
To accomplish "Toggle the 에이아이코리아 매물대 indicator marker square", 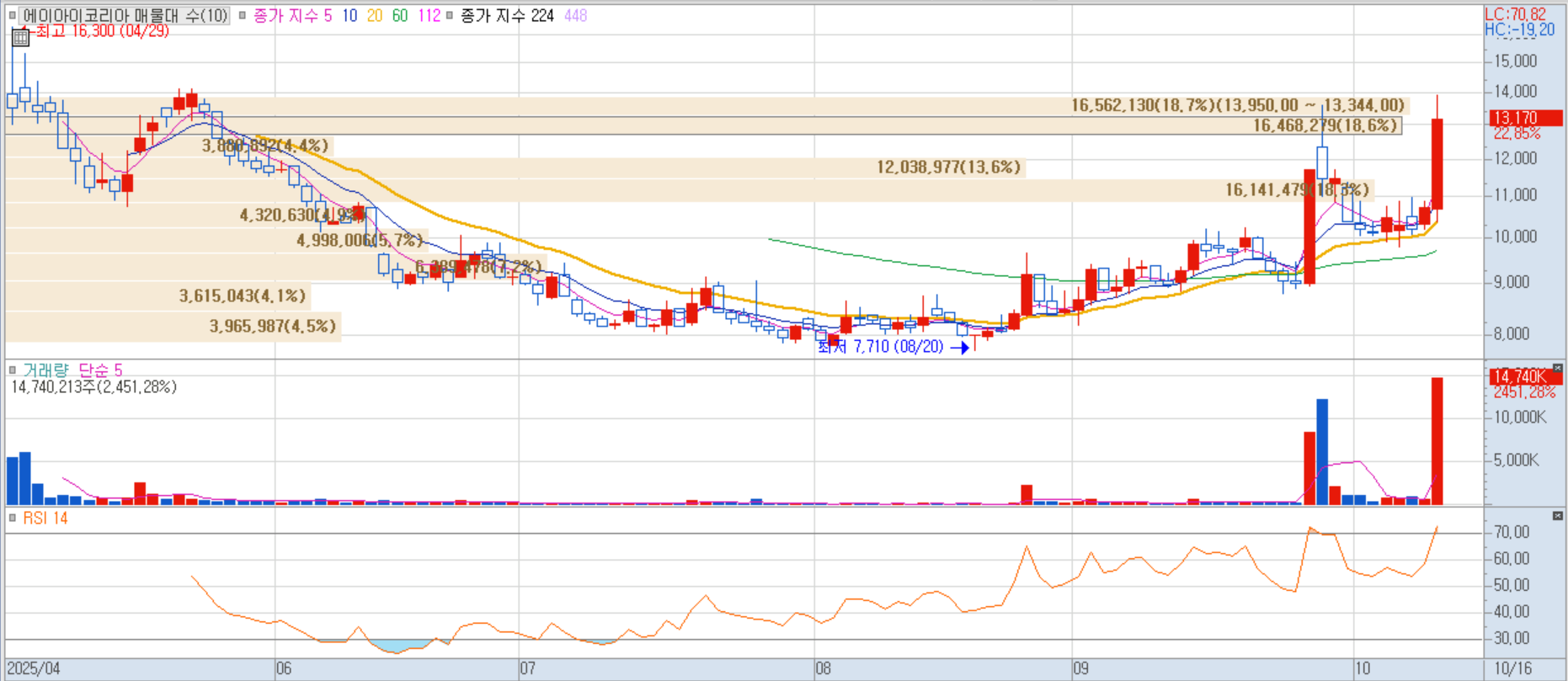I will [x=13, y=15].
